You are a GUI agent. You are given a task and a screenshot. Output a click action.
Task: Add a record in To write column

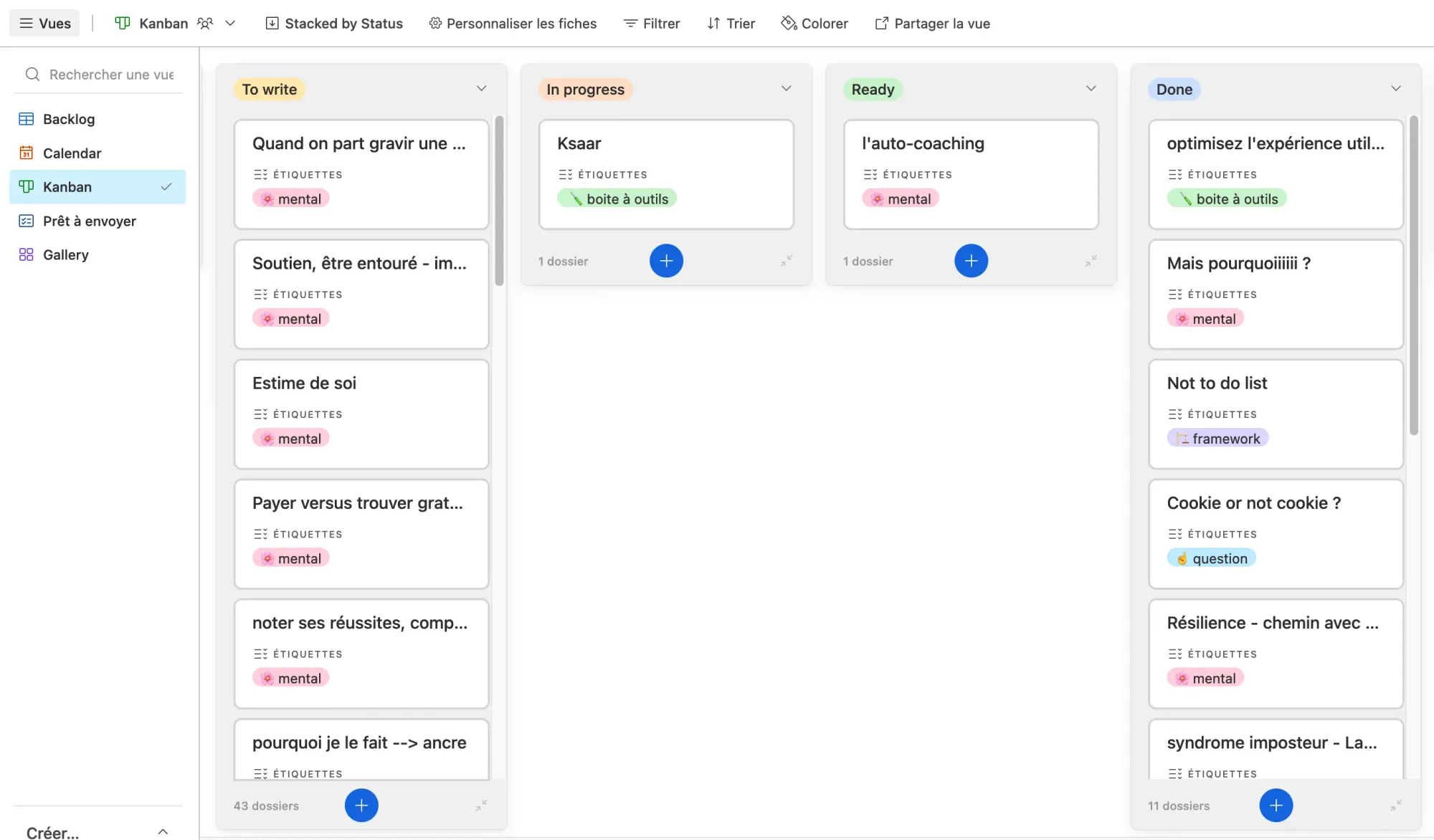[x=361, y=806]
